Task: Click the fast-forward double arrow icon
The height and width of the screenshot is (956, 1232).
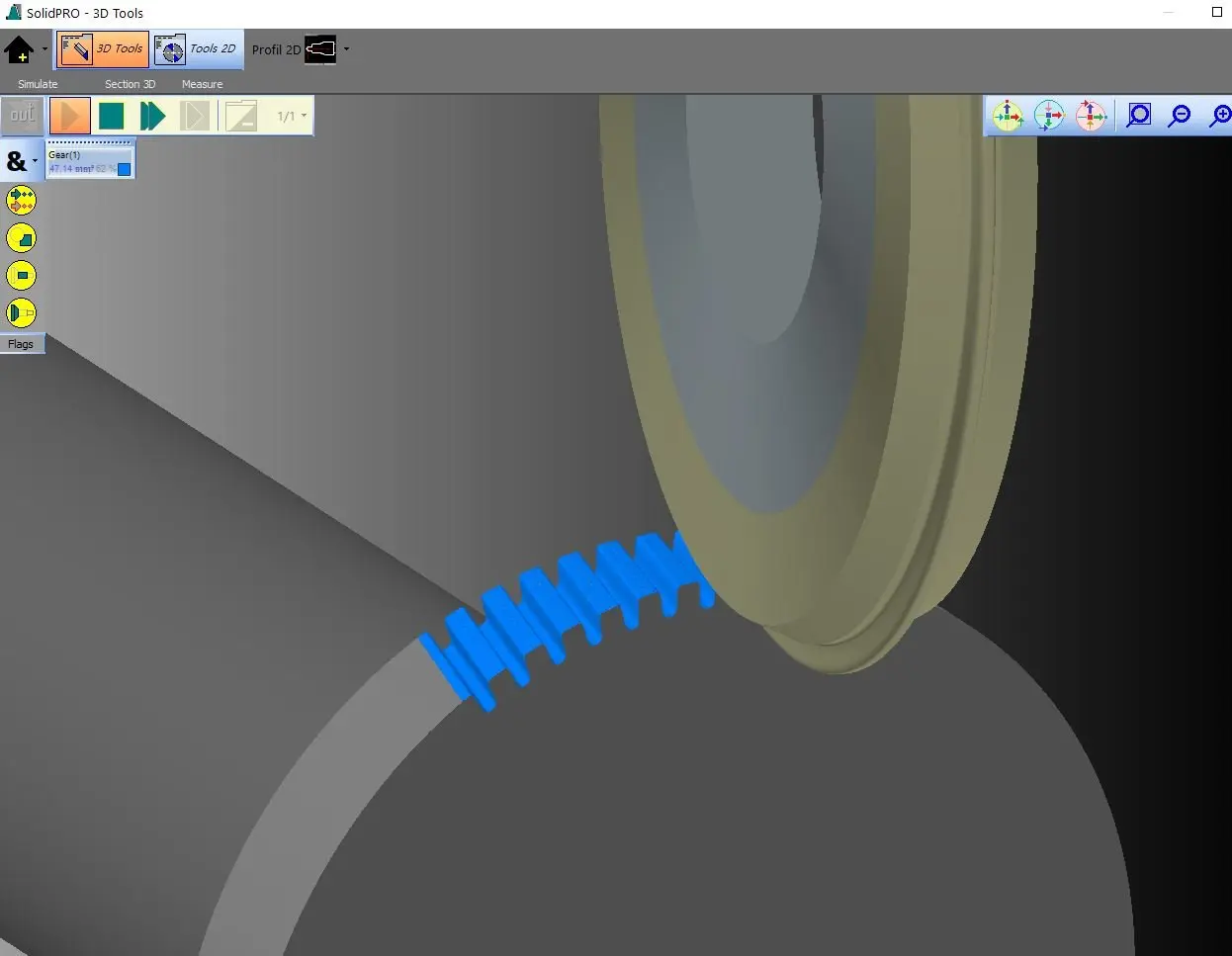Action: coord(152,116)
